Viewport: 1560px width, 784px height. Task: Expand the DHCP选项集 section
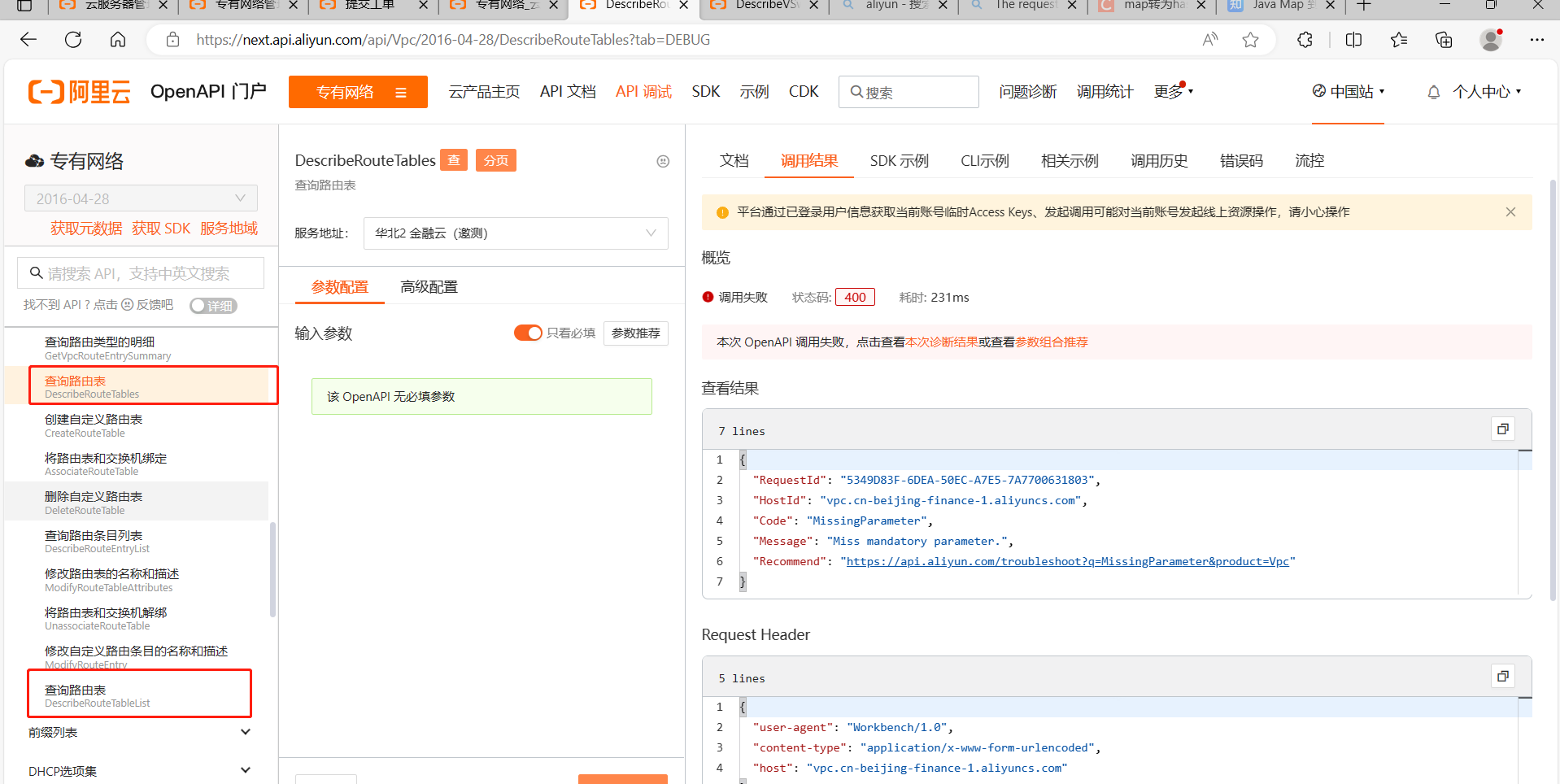pyautogui.click(x=139, y=771)
